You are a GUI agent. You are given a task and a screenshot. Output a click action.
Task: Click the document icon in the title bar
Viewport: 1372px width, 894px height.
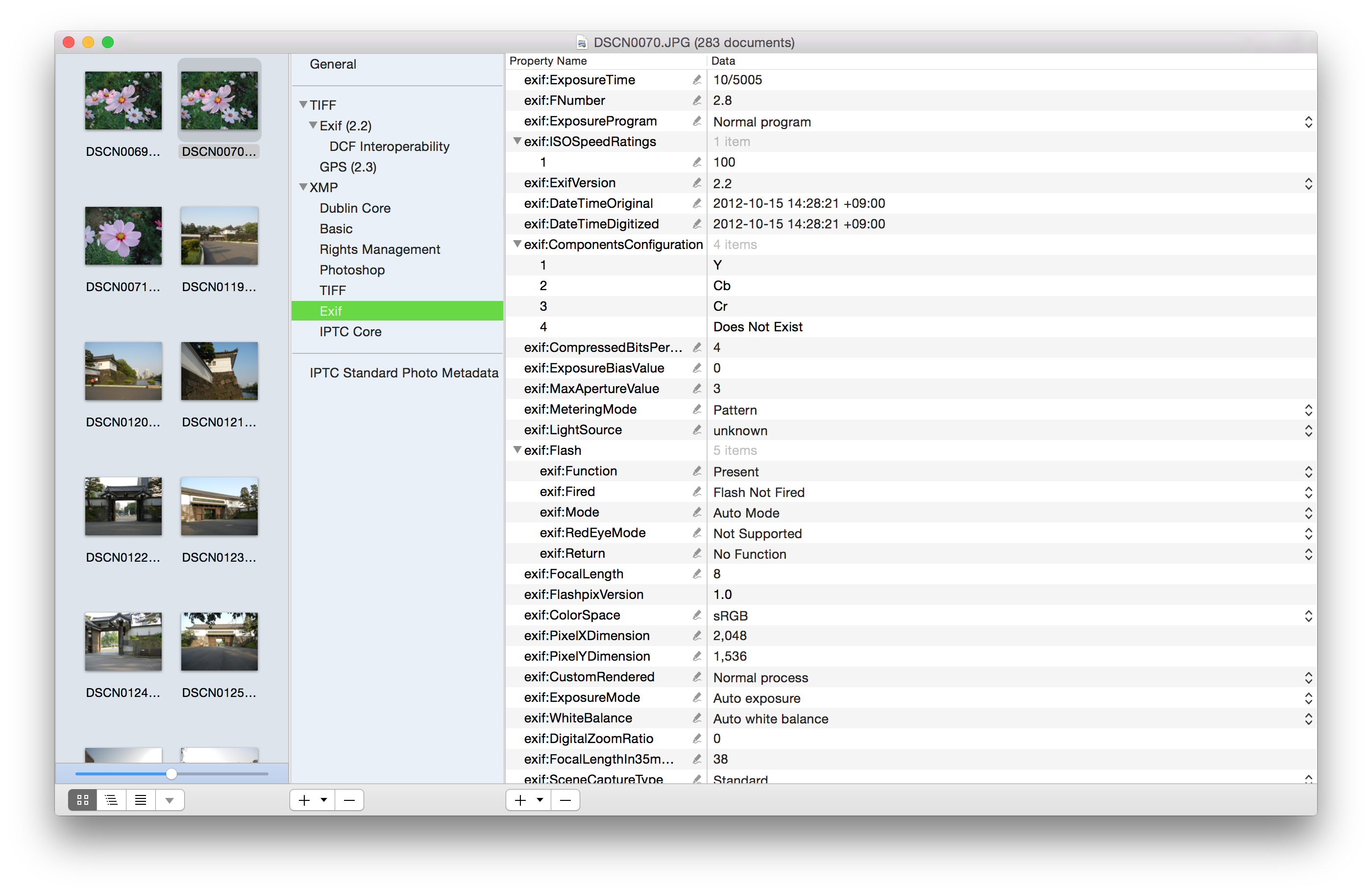tap(582, 43)
